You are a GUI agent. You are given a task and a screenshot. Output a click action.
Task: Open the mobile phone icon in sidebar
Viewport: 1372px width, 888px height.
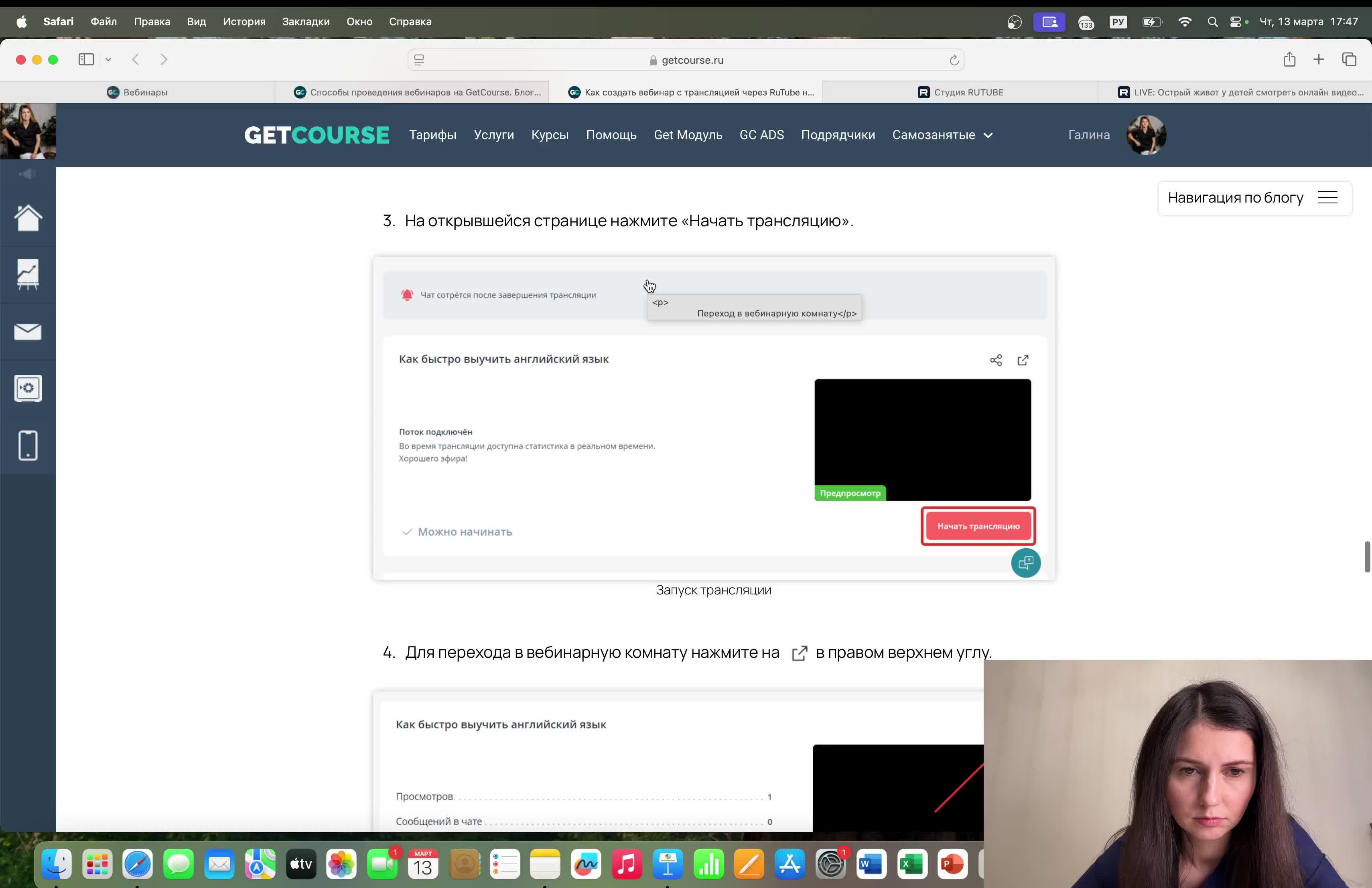[x=28, y=446]
